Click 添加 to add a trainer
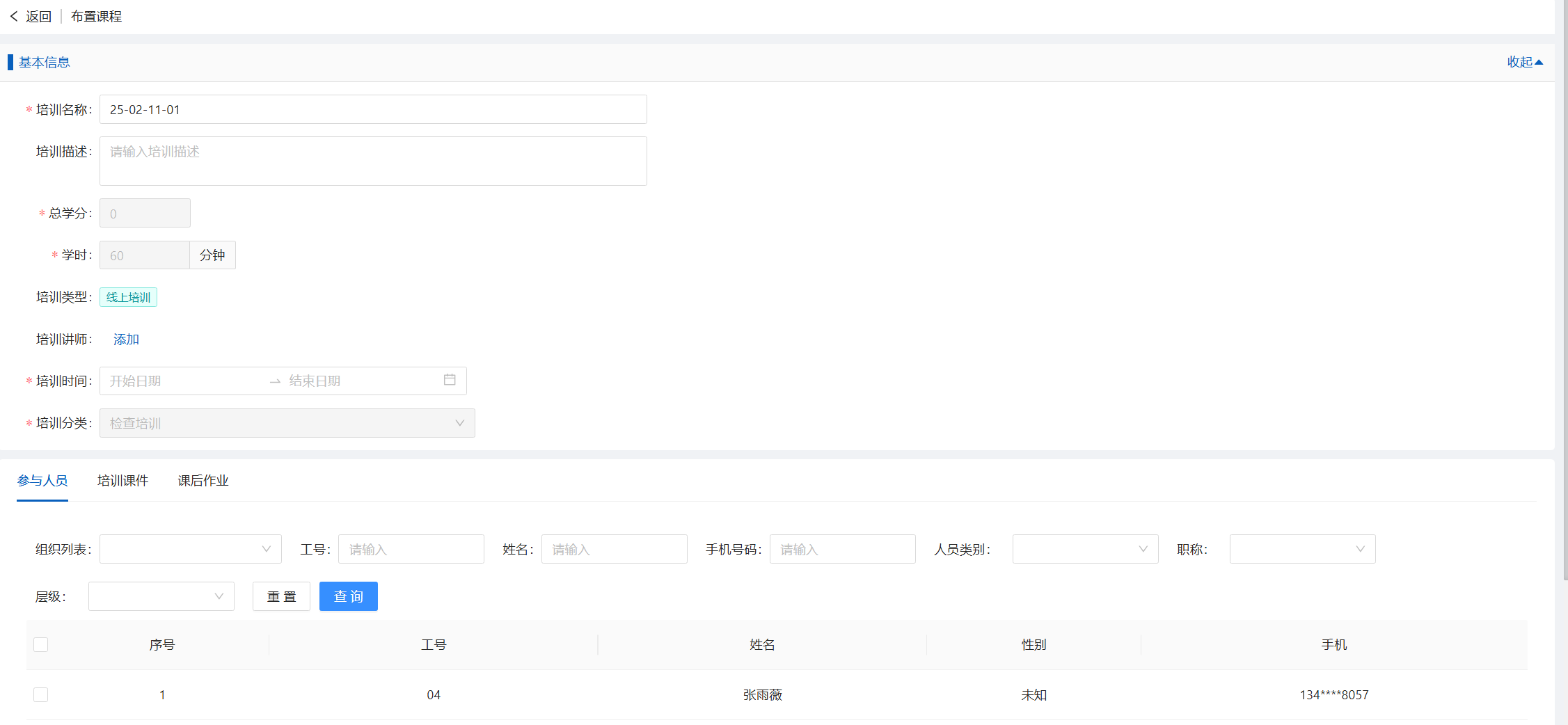The width and height of the screenshot is (1568, 725). point(126,340)
